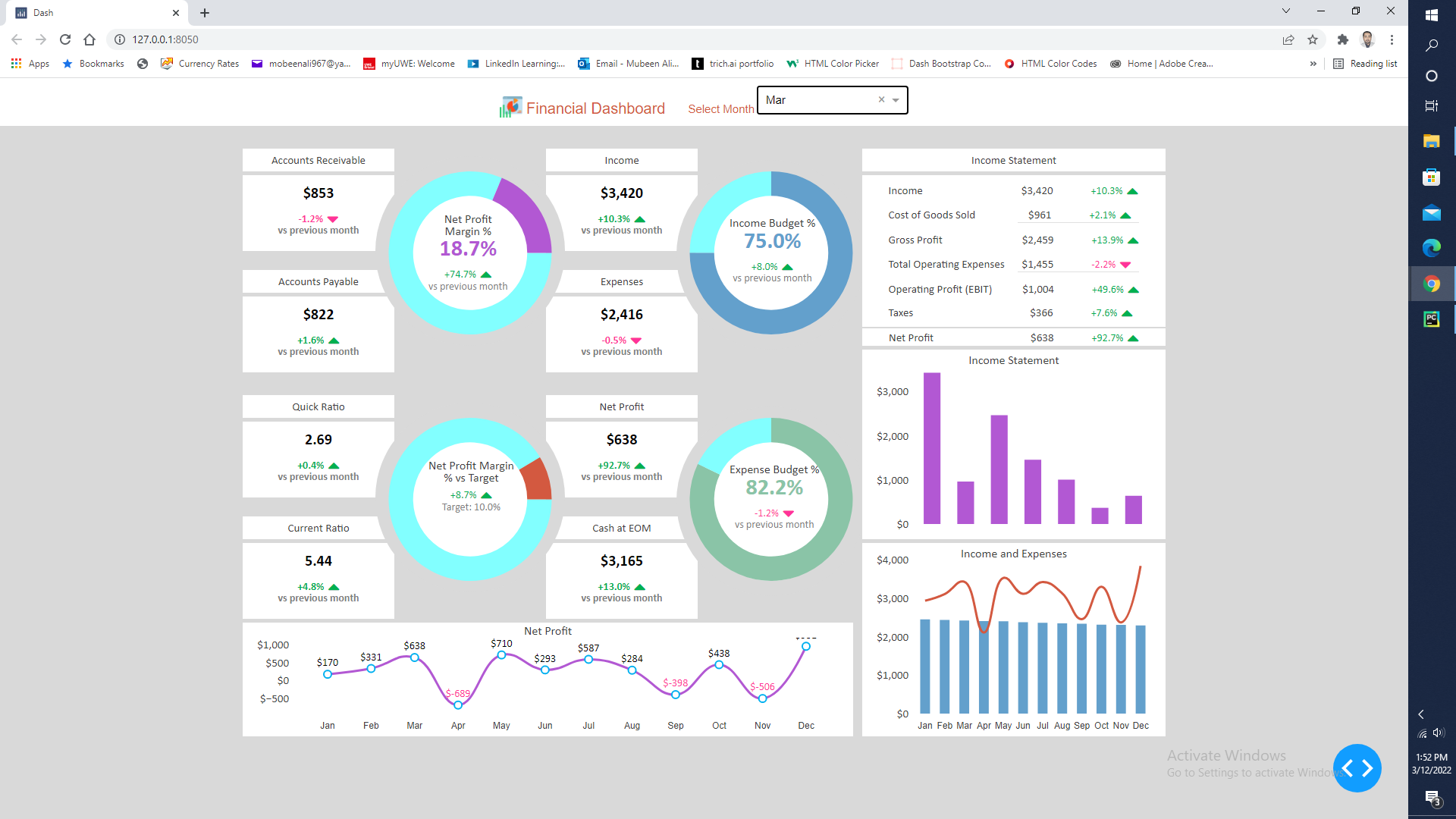
Task: Click the Mar data point on the Net Profit chart
Action: click(415, 657)
